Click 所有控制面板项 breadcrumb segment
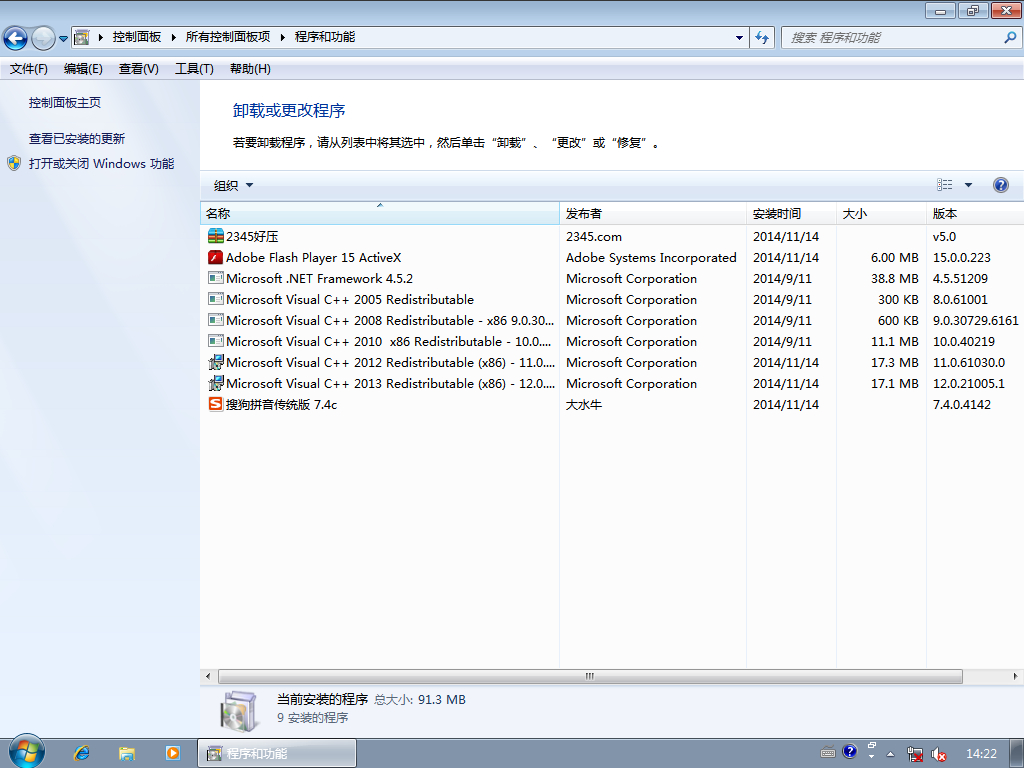The image size is (1024, 768). coord(228,37)
